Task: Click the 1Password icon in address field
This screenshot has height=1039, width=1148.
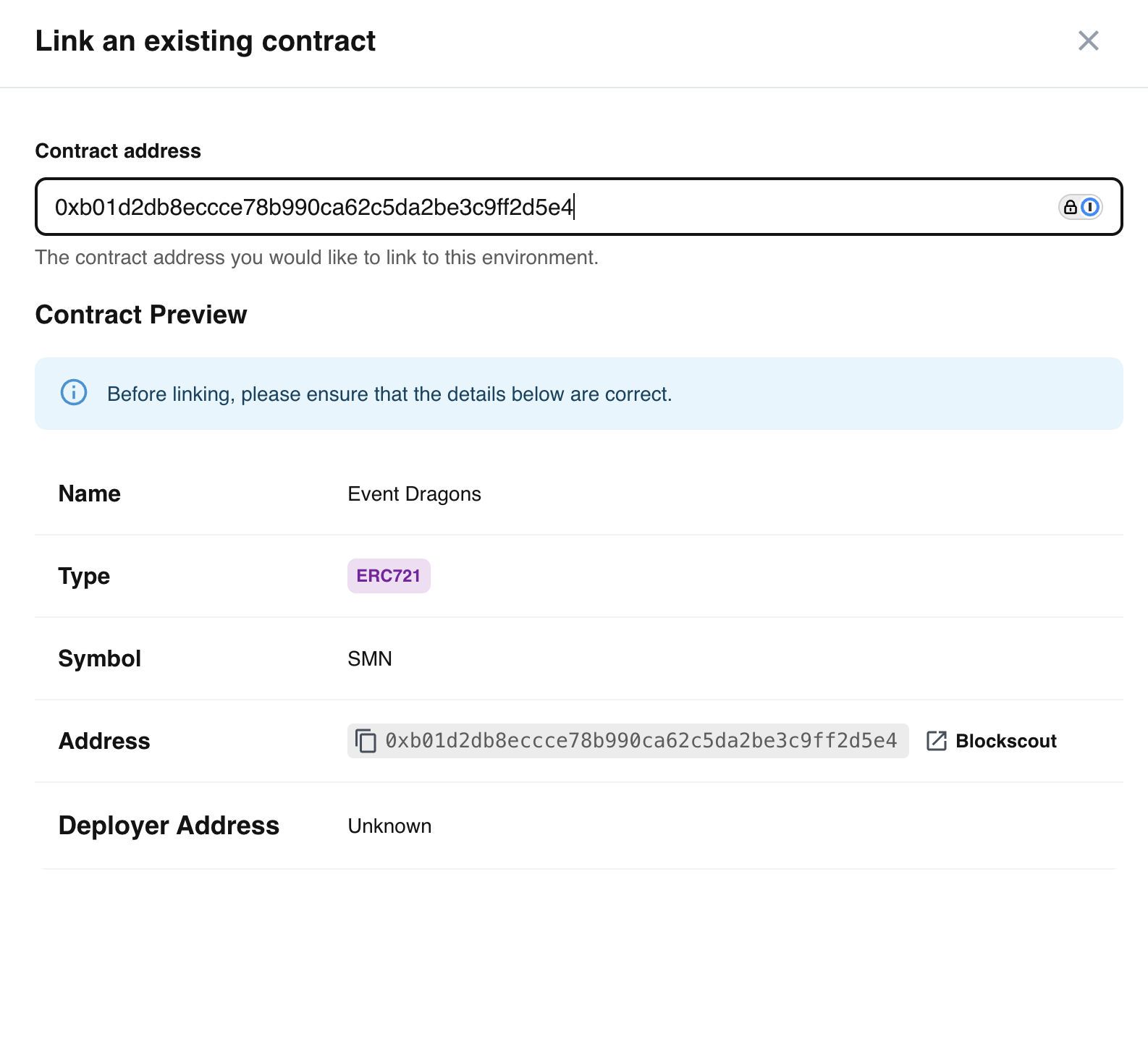Action: pyautogui.click(x=1090, y=208)
